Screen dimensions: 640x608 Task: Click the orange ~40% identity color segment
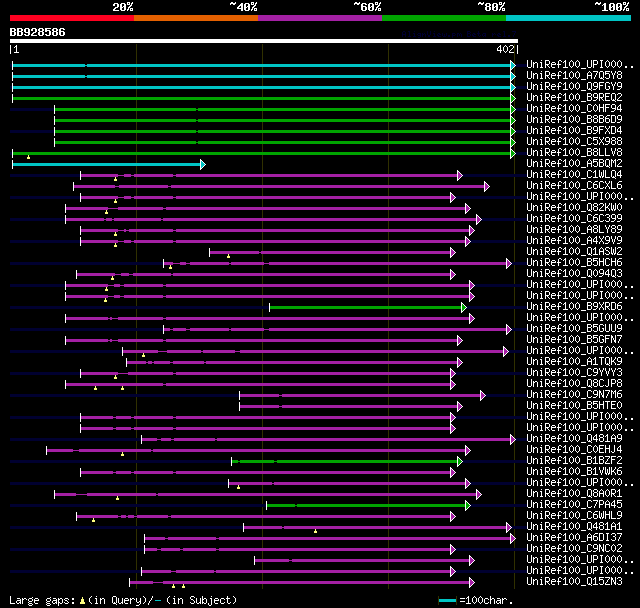(196, 18)
